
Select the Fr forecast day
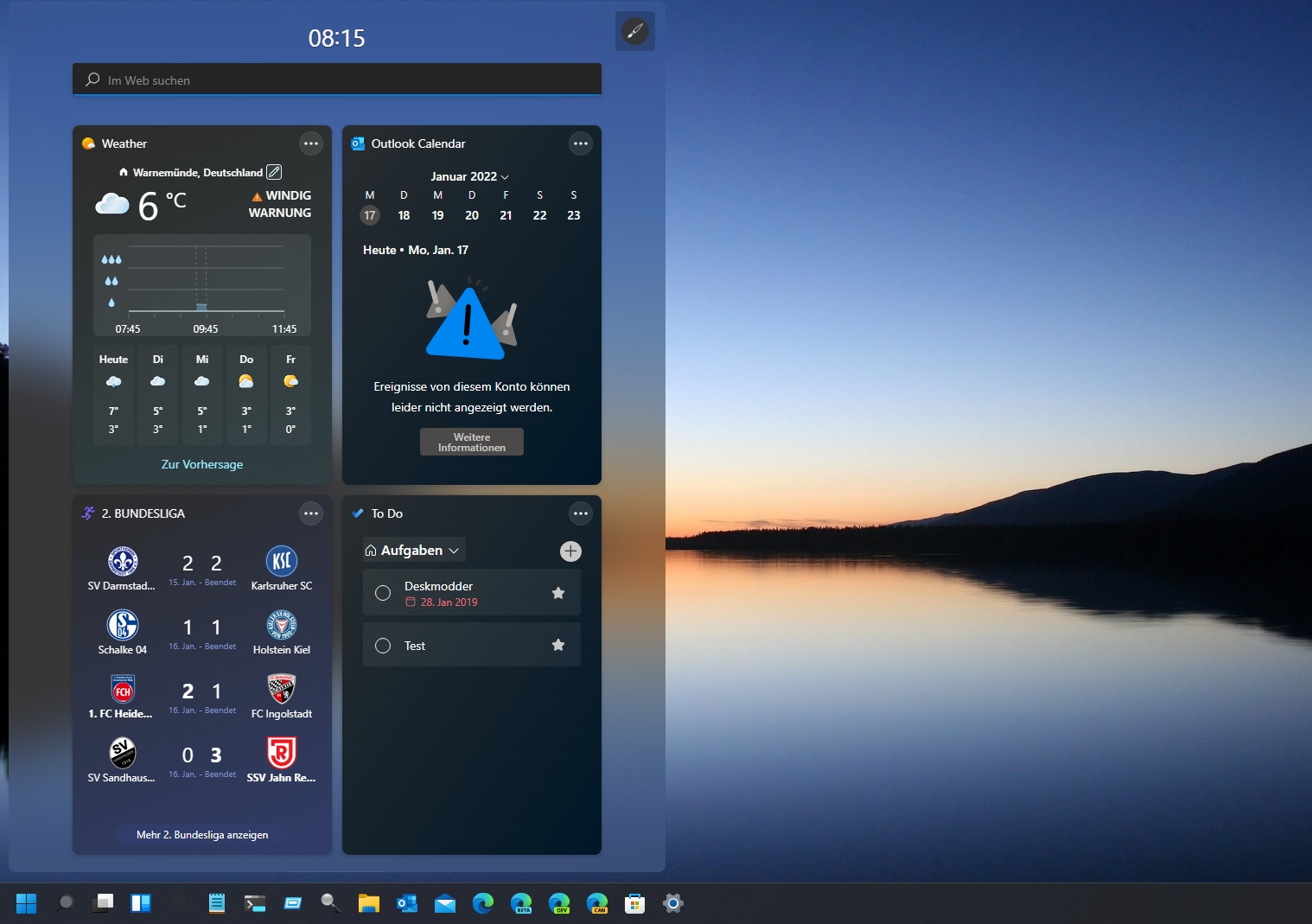click(290, 394)
